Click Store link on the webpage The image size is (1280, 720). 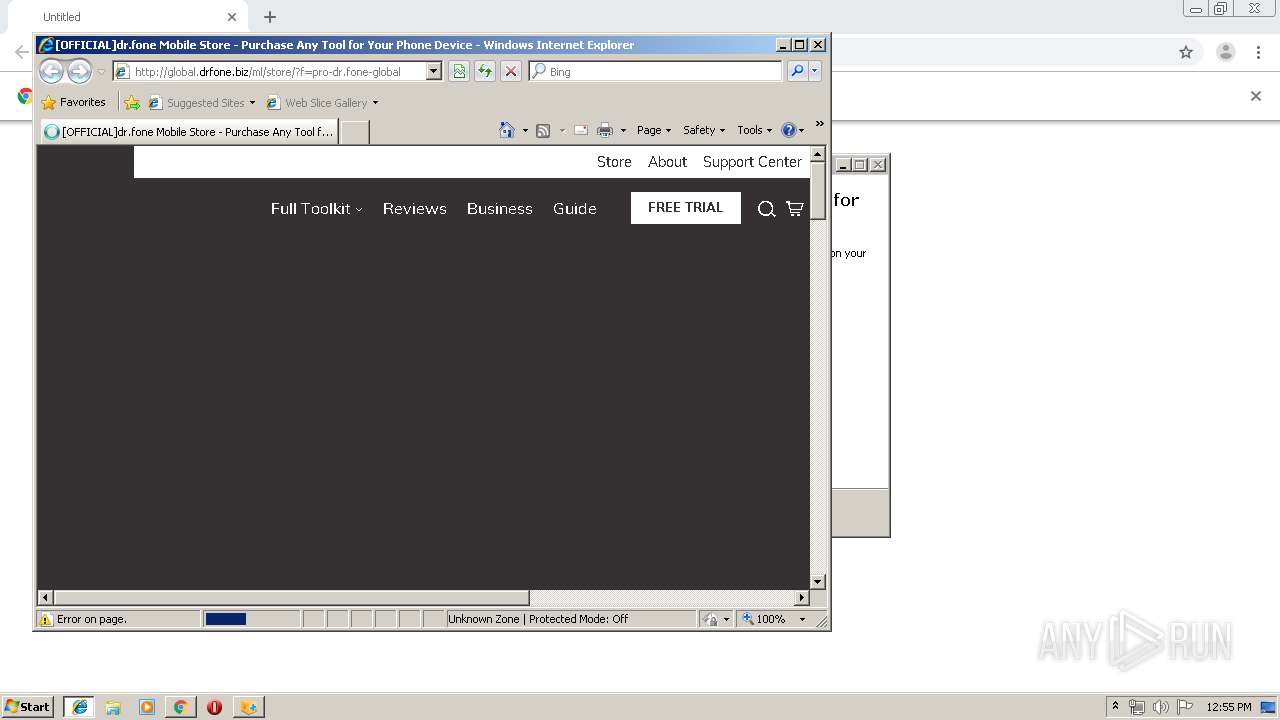614,162
